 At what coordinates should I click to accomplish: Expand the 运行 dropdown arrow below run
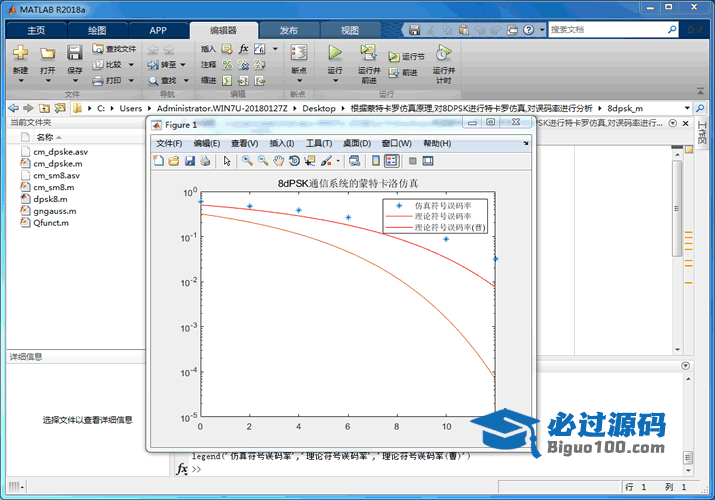point(335,81)
